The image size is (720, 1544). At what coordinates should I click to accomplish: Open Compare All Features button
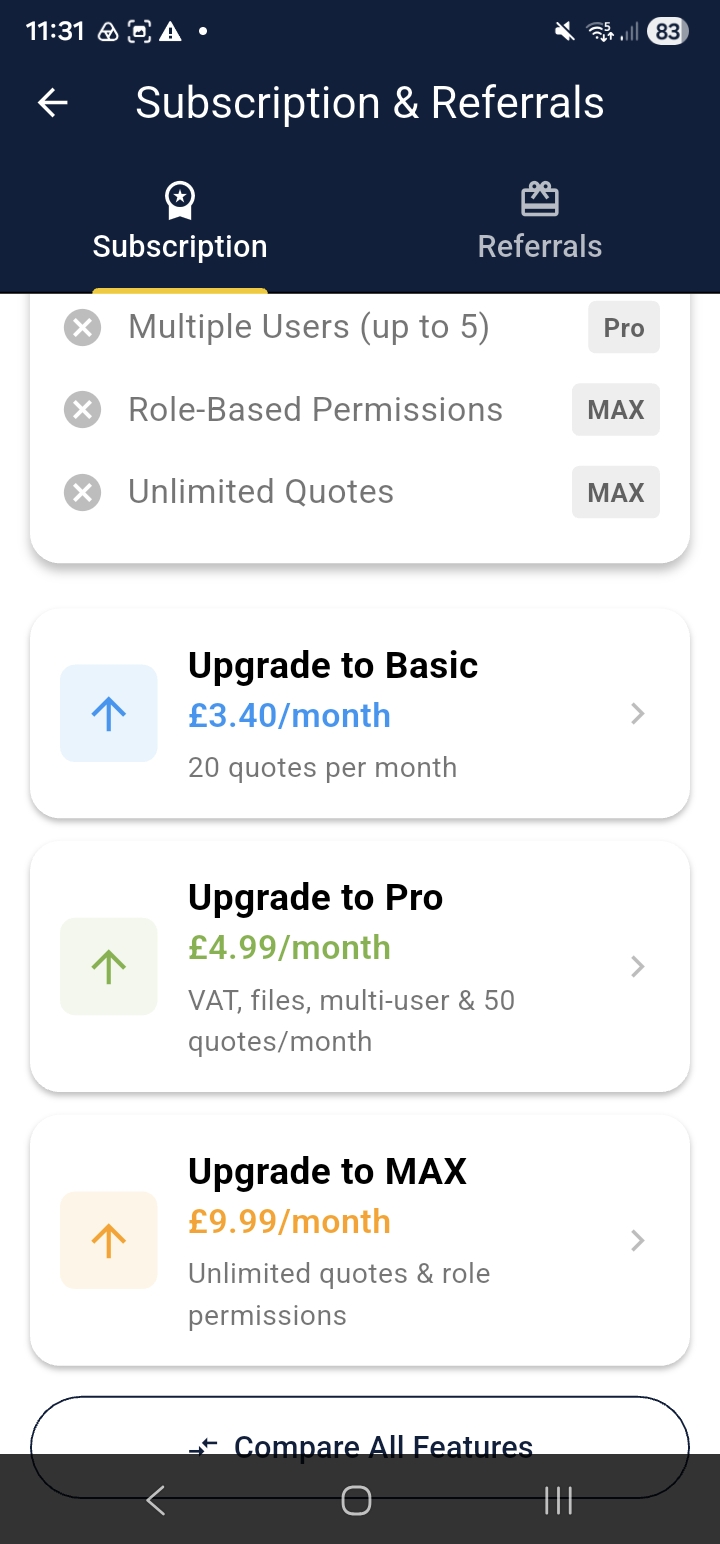360,1447
